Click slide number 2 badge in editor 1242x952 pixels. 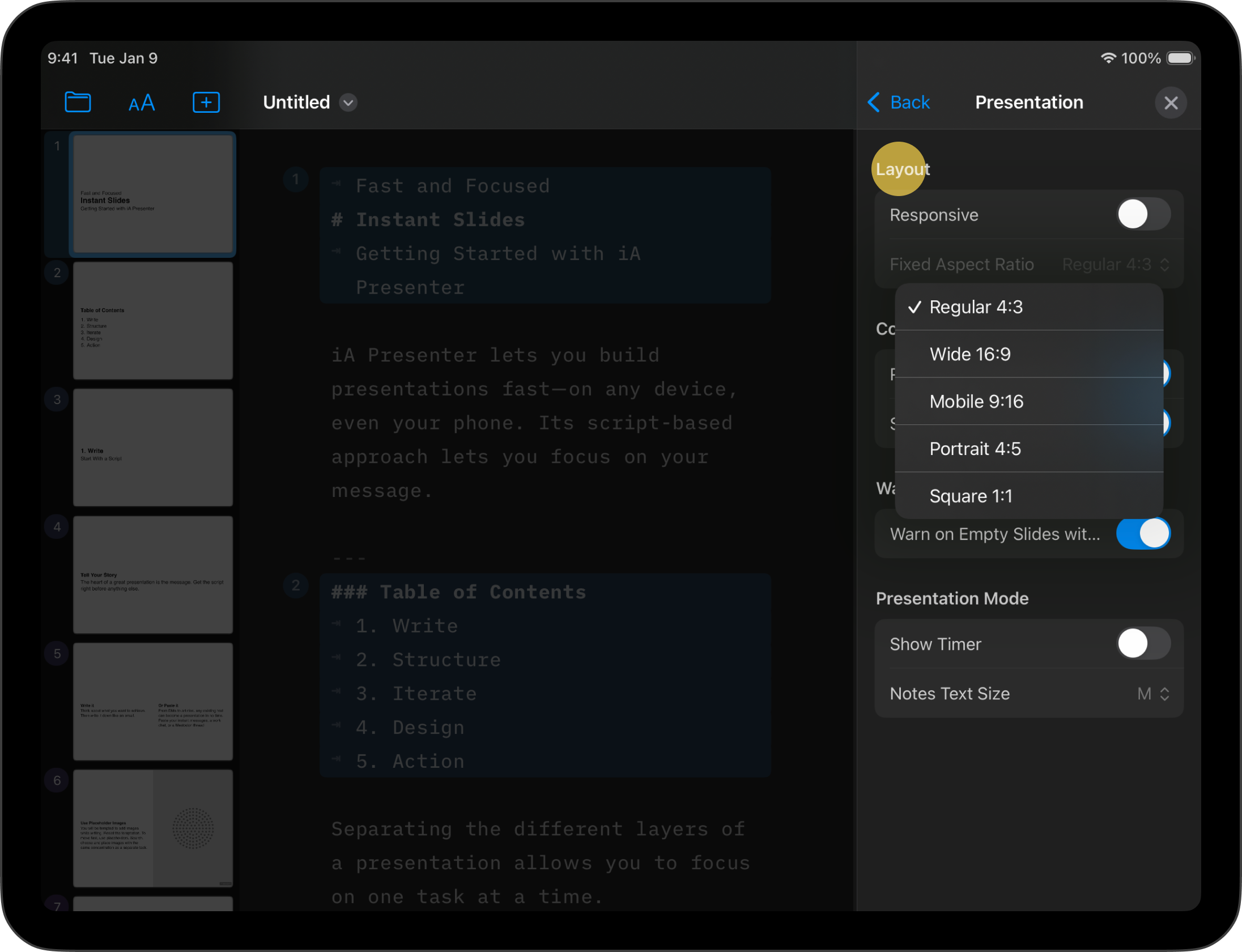coord(296,585)
